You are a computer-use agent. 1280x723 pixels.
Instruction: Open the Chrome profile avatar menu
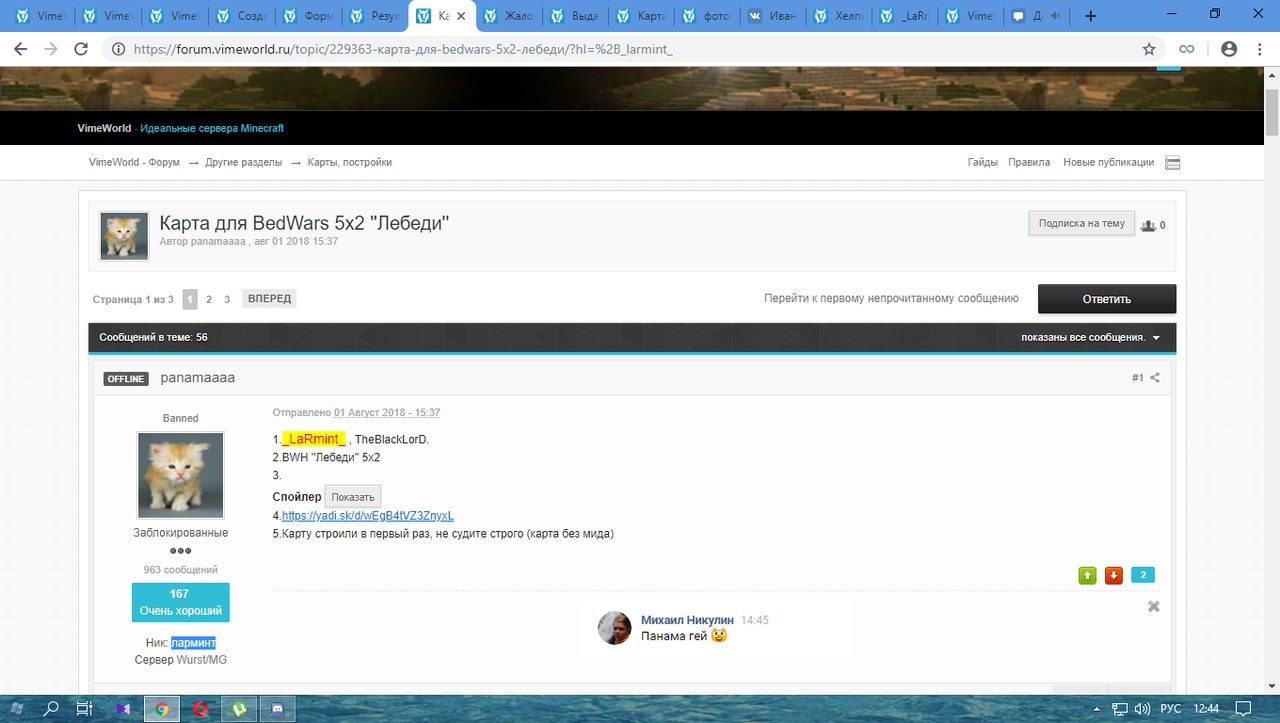click(x=1229, y=49)
